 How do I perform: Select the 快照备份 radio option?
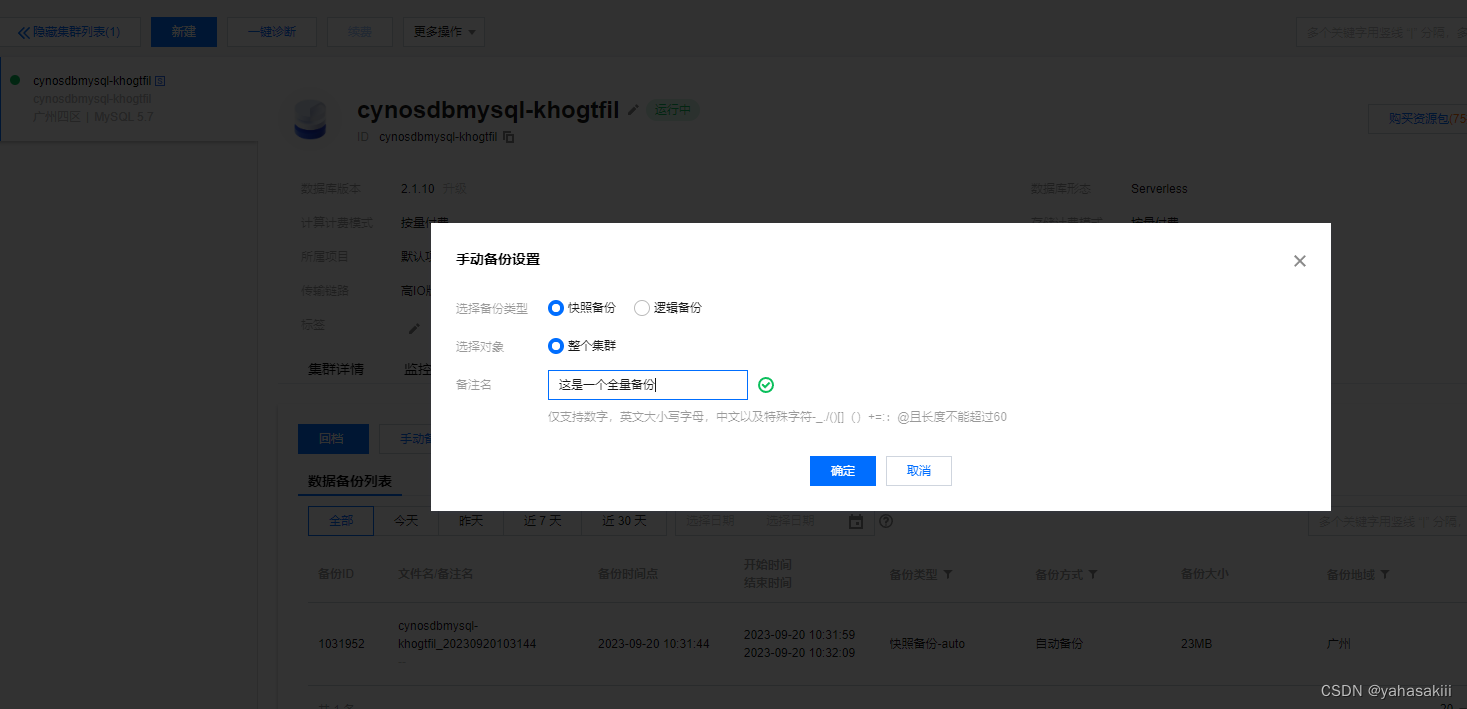(x=556, y=308)
